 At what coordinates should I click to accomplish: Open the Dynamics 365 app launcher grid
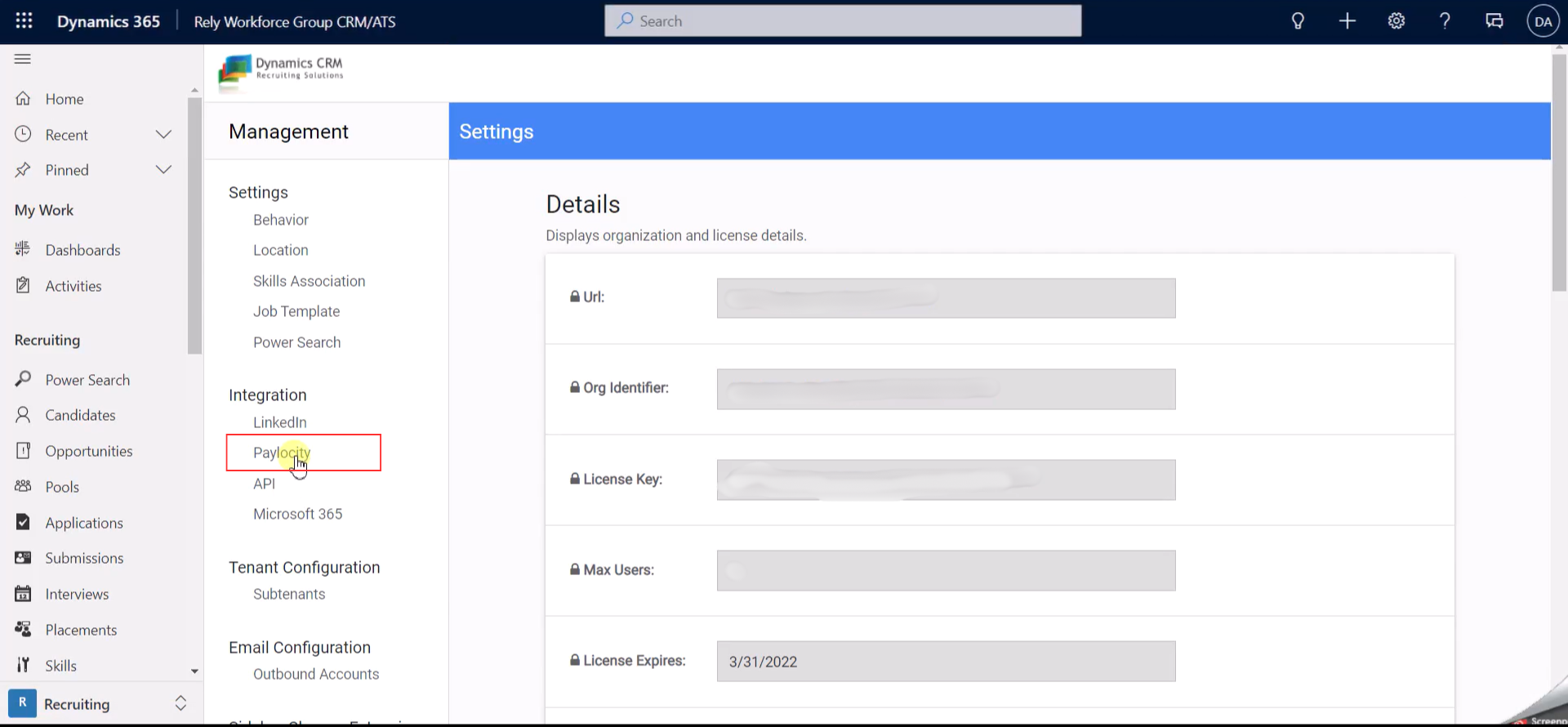tap(24, 21)
